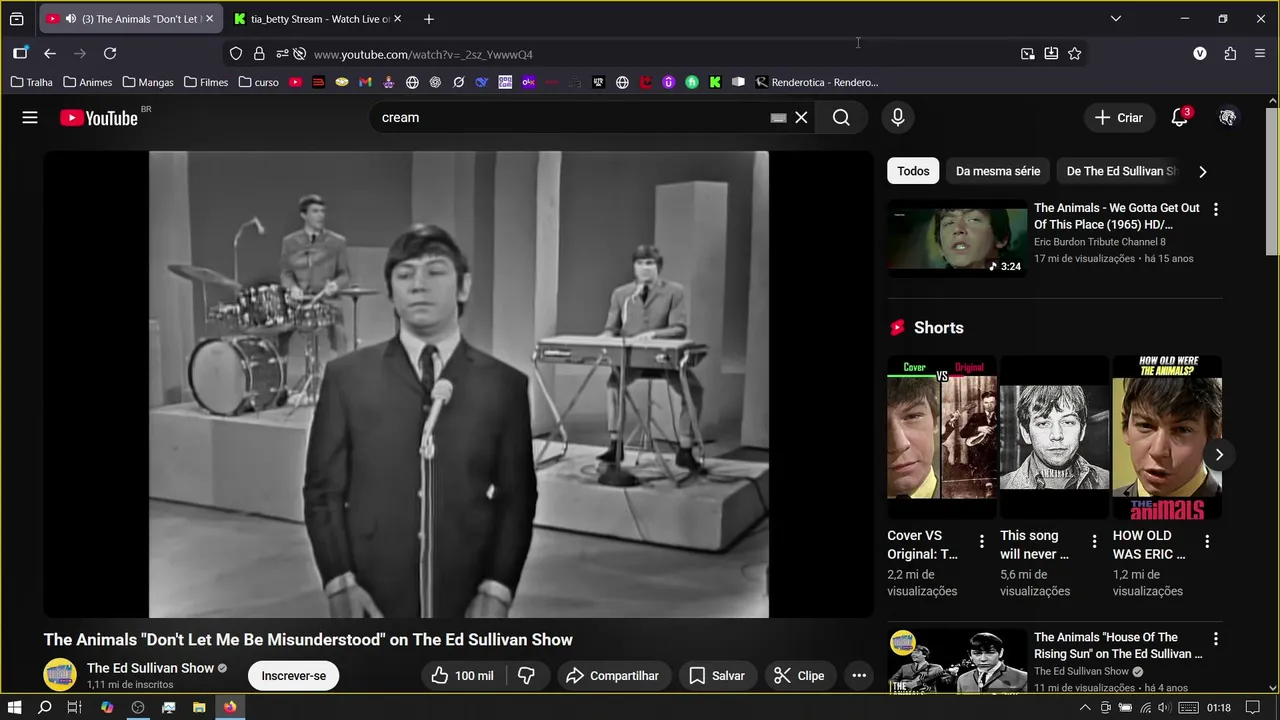This screenshot has height=720, width=1280.
Task: Click the Criar create button
Action: 1118,117
